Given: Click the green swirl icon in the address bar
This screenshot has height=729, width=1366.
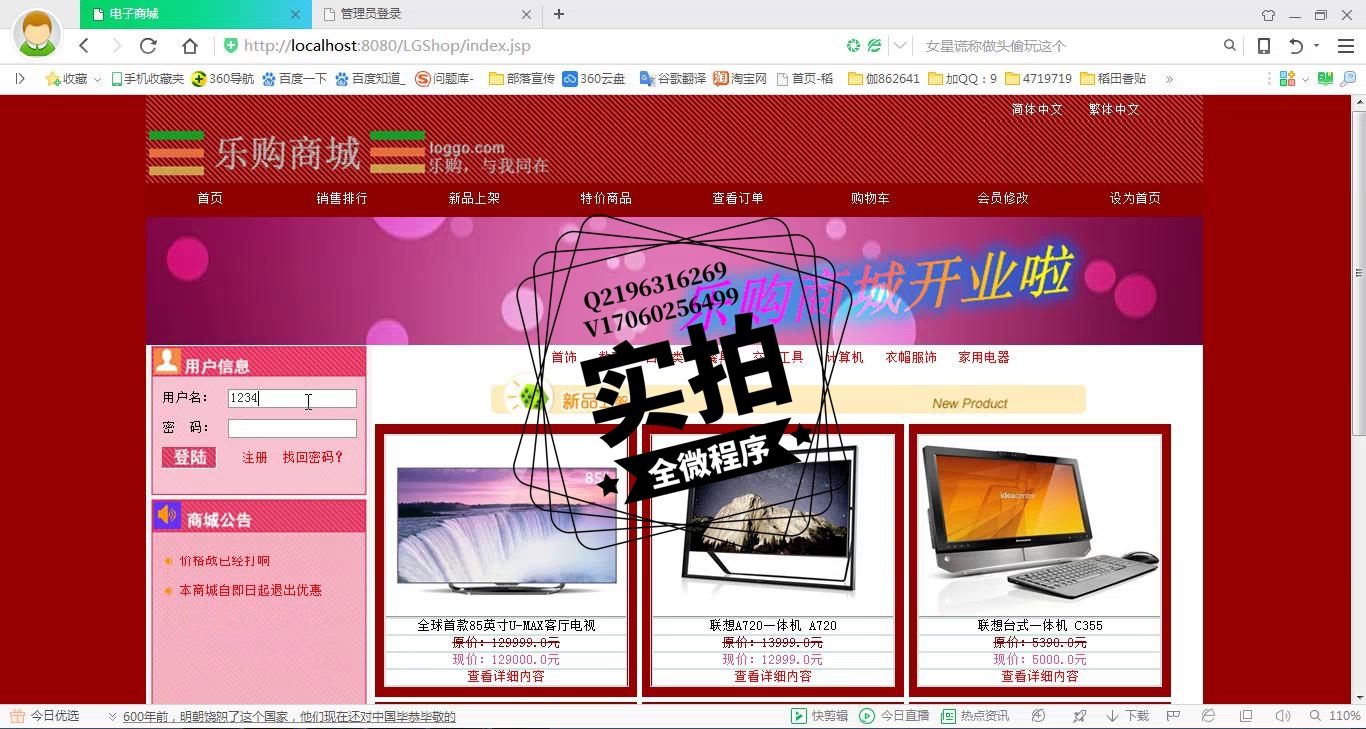Looking at the screenshot, I should click(x=853, y=46).
